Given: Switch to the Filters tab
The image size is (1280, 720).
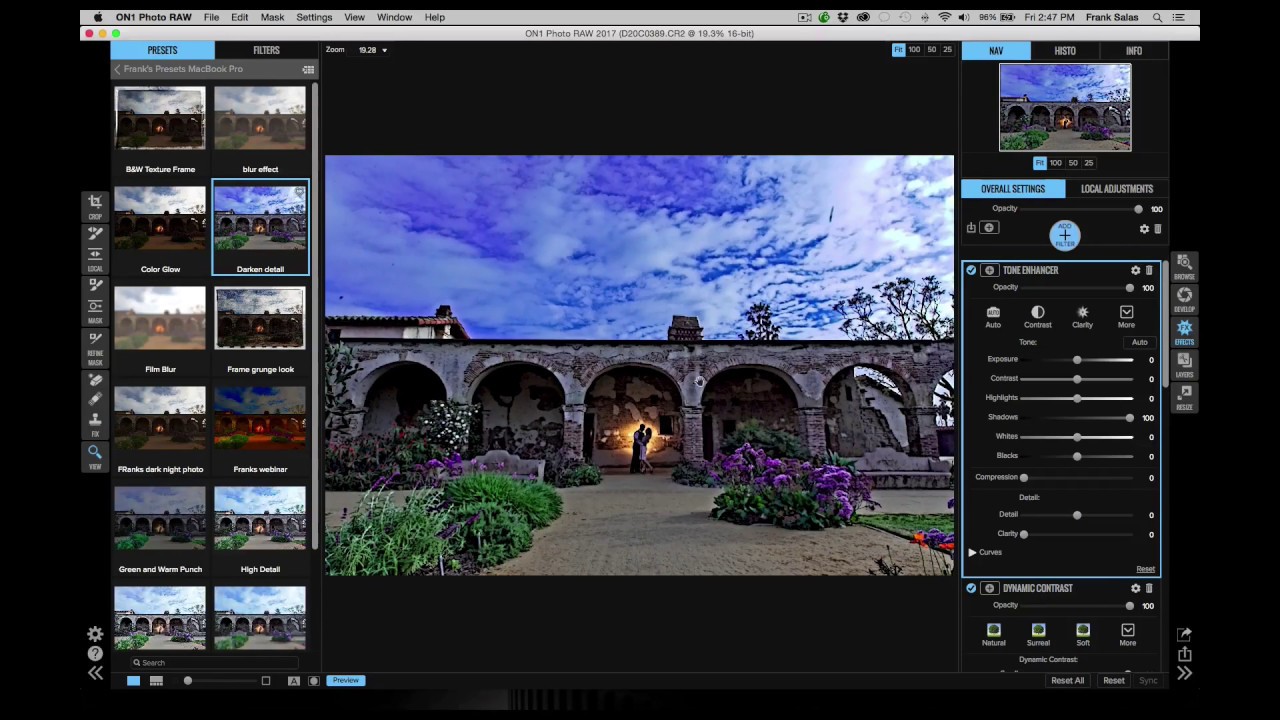Looking at the screenshot, I should point(266,50).
